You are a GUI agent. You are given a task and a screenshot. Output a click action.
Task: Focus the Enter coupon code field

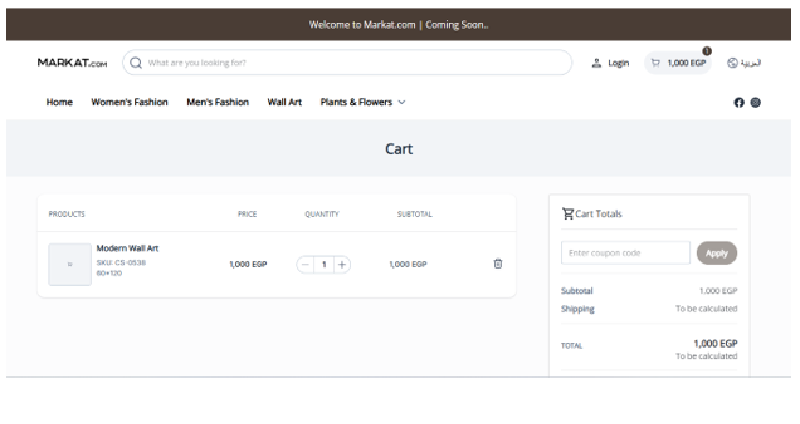625,253
